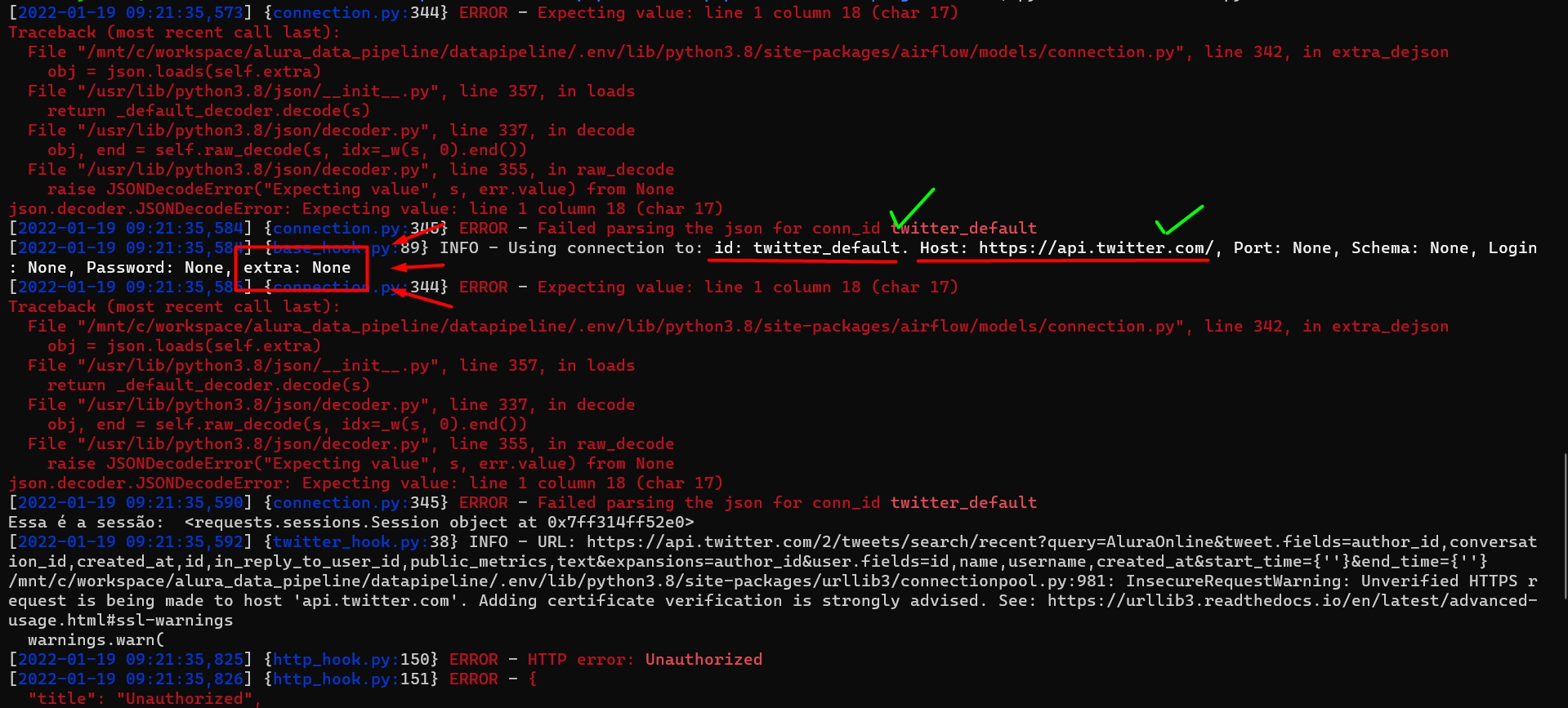Click "INFO - Using connection to:" text
Image resolution: width=1568 pixels, height=708 pixels.
[x=572, y=247]
